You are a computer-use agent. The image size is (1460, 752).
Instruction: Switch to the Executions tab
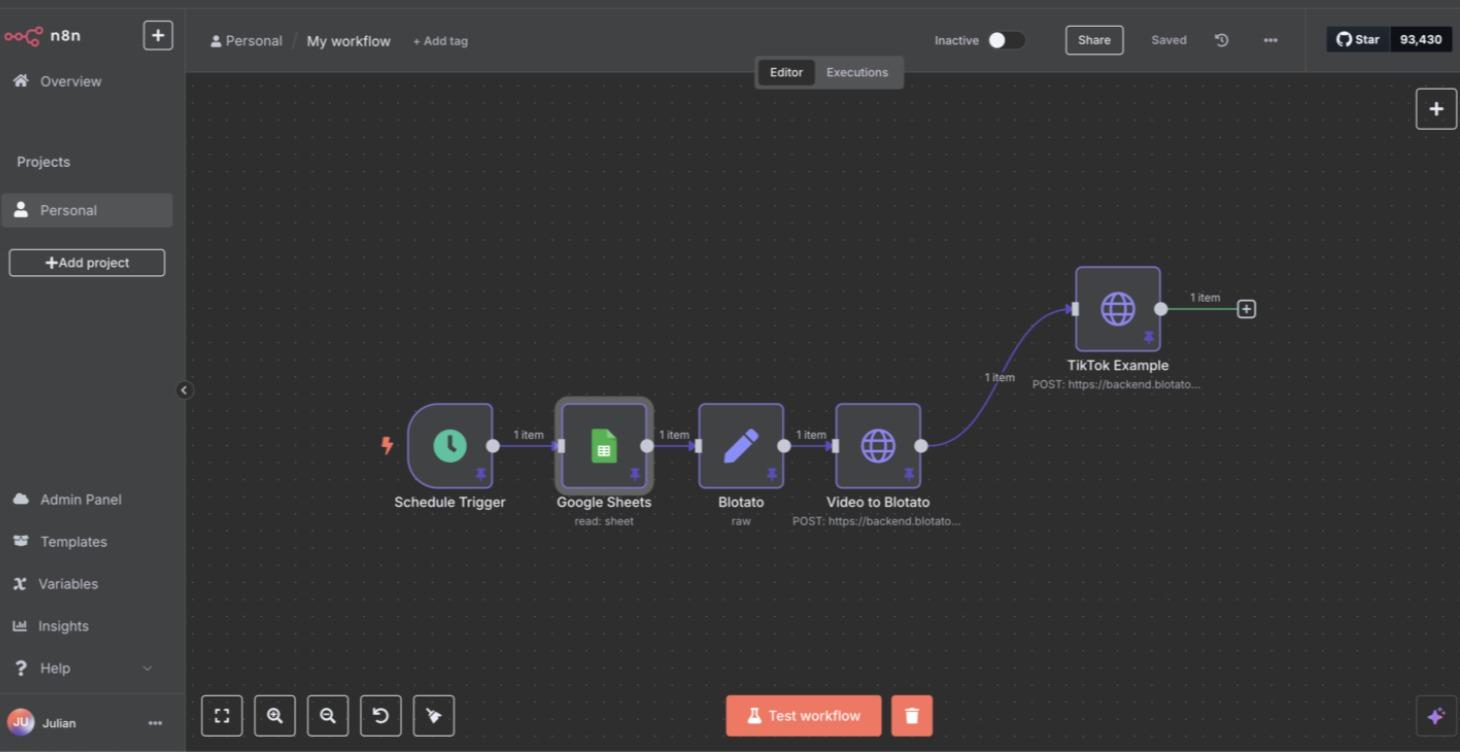tap(857, 72)
